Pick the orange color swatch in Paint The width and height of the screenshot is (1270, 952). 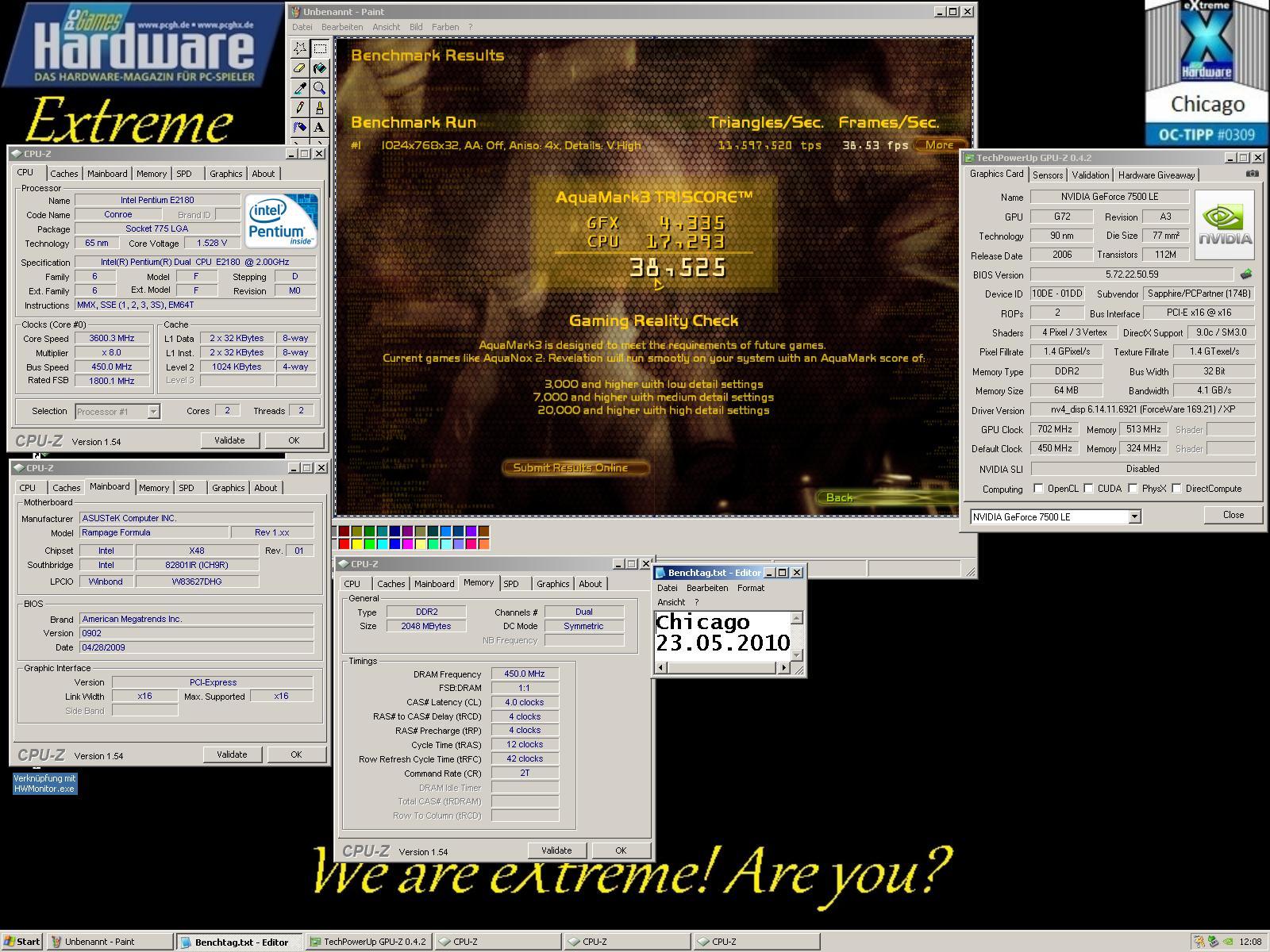[483, 543]
